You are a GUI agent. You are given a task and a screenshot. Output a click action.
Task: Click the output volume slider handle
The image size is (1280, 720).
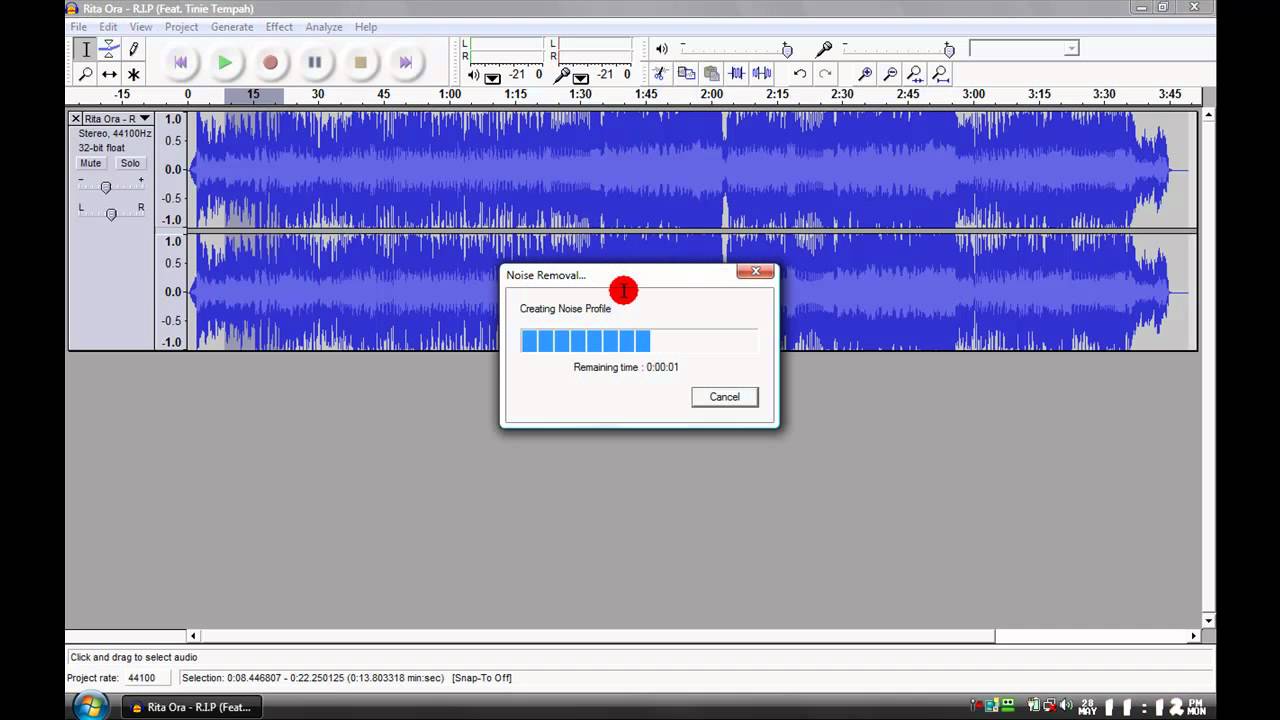point(787,51)
